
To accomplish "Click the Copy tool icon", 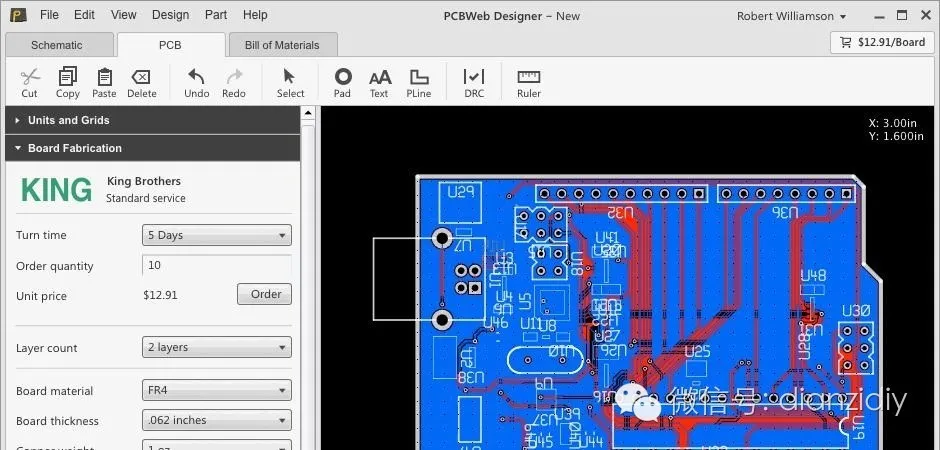I will [68, 76].
